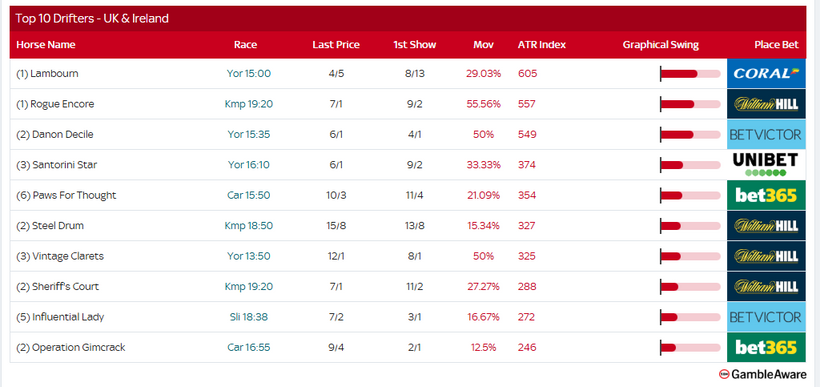This screenshot has height=387, width=820.
Task: Open bet365 logo for Operation Gimcrack
Action: pos(766,347)
